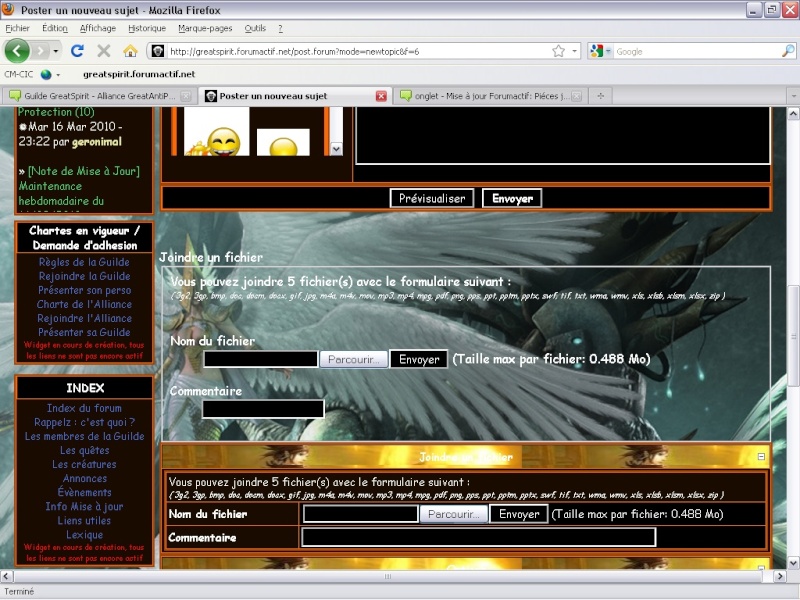
Task: Open the list-all-tabs dropdown arrow
Action: point(793,96)
